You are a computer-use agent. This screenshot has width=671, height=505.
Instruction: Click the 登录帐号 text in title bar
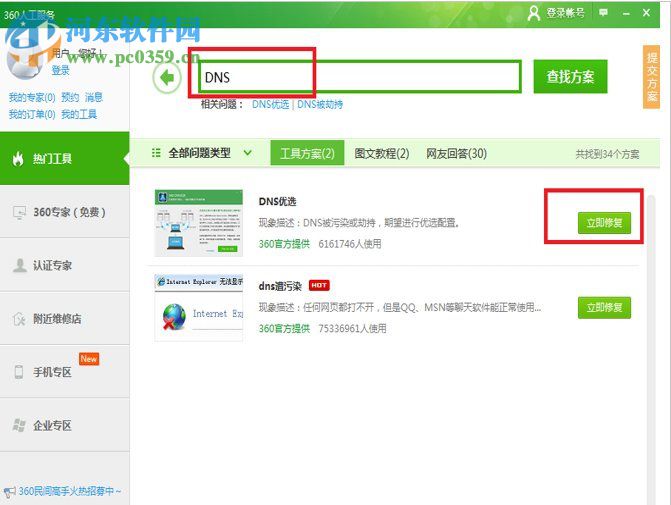(x=565, y=13)
